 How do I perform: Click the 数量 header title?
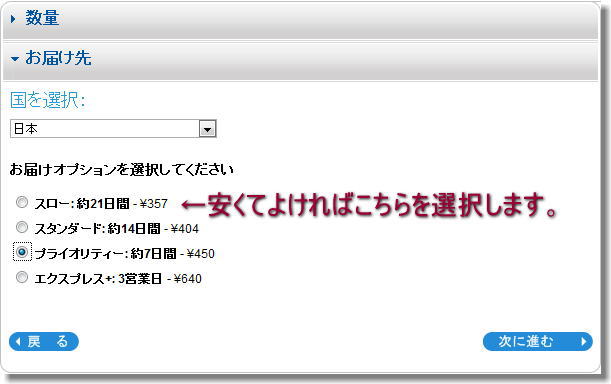[x=42, y=18]
